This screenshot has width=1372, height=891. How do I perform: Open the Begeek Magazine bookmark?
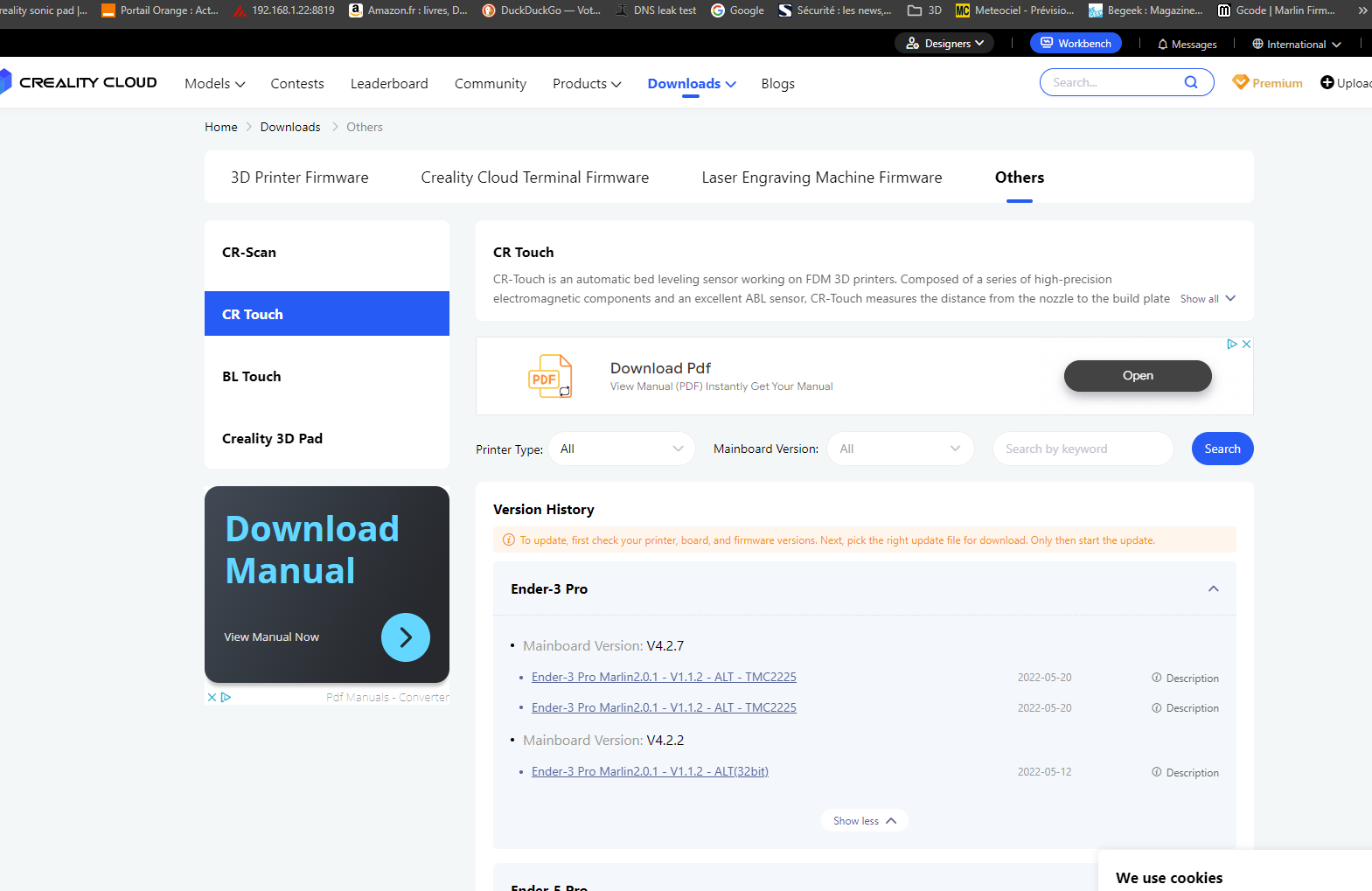point(1146,10)
